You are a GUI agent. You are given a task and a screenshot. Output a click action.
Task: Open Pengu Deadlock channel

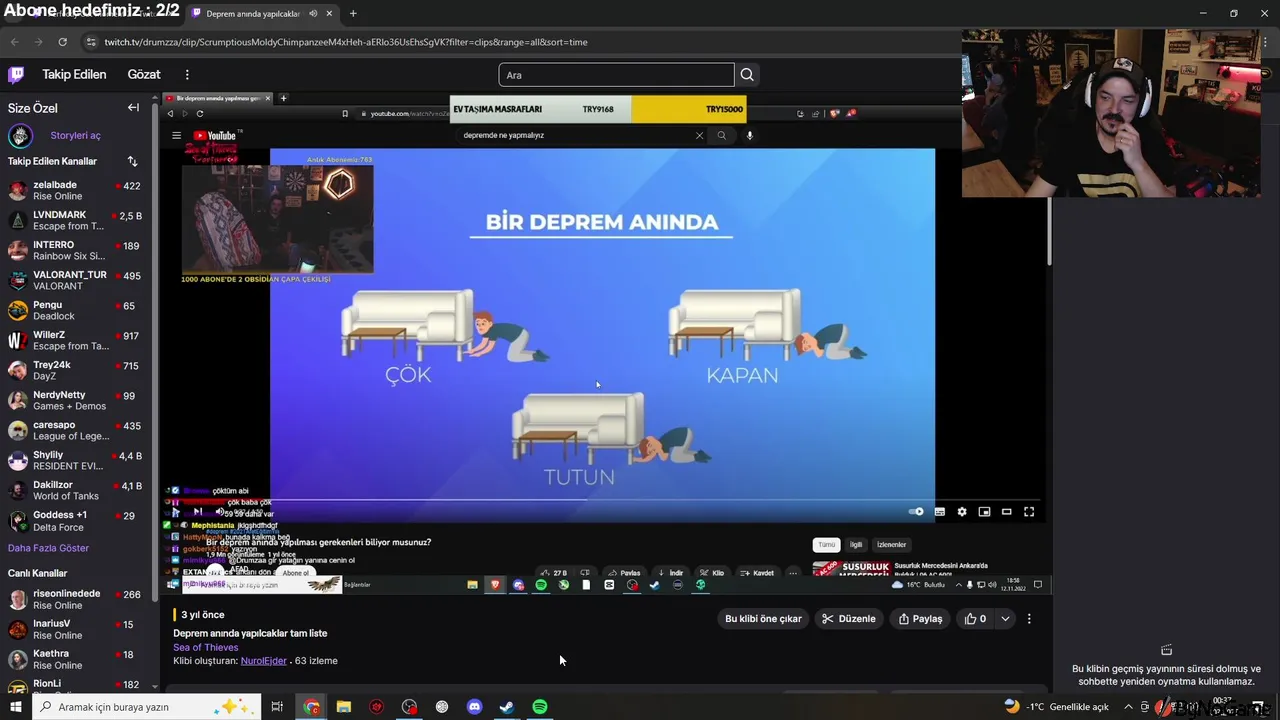[x=76, y=310]
